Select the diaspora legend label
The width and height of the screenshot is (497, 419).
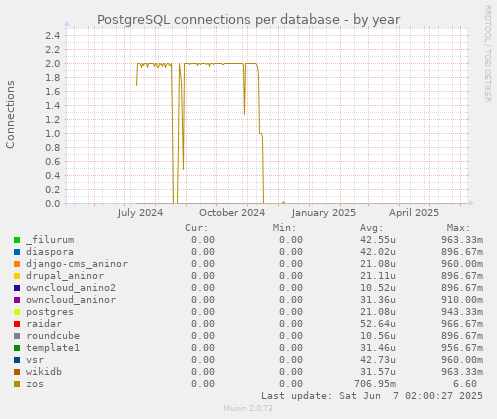(50, 252)
